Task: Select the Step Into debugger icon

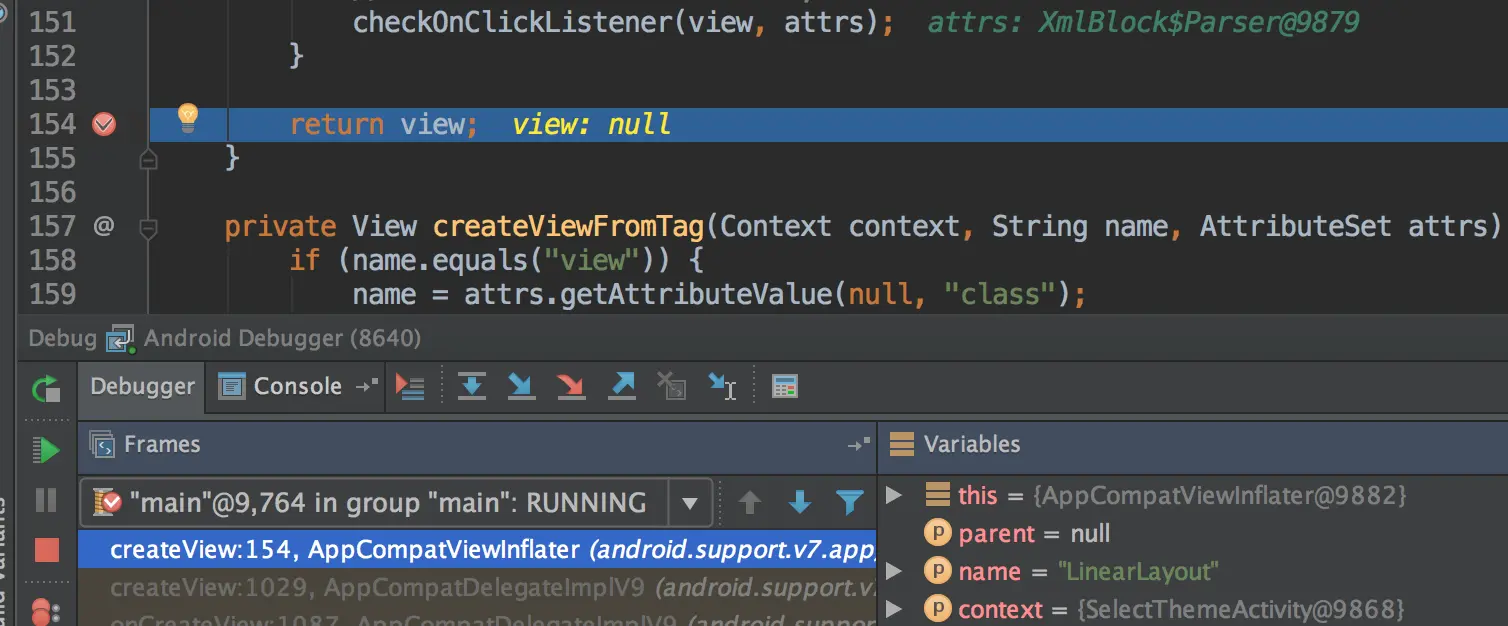Action: pos(521,386)
